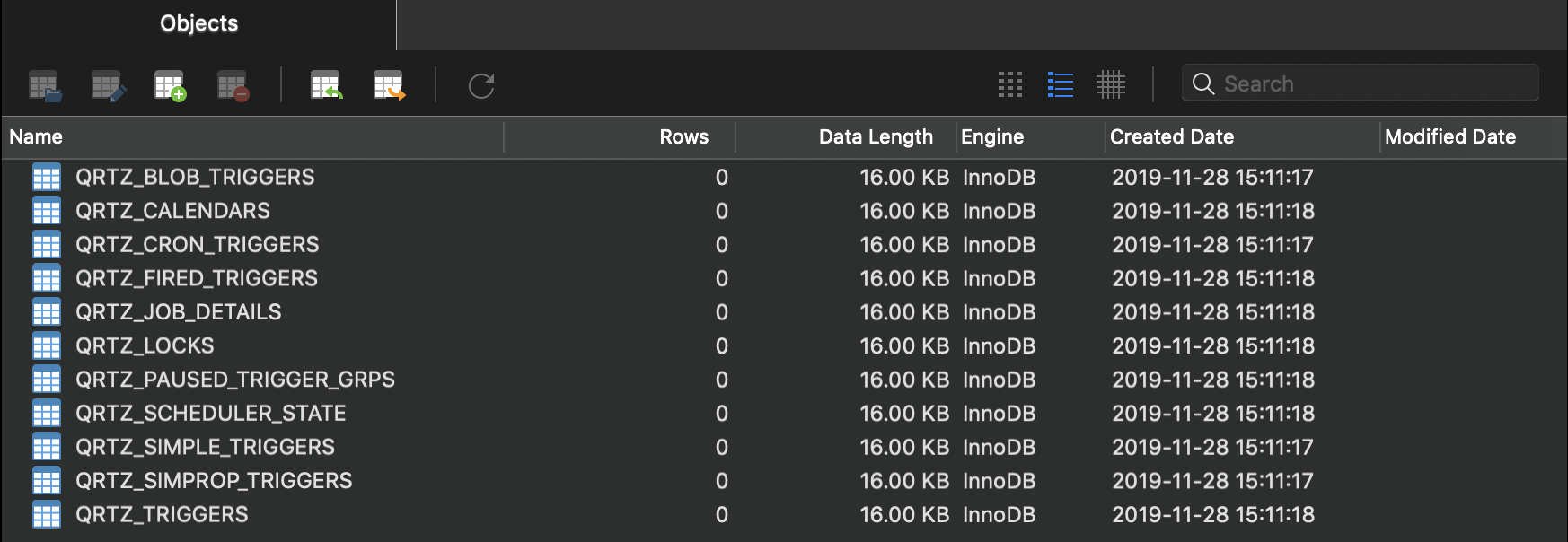Refresh the objects list
Screen dimensions: 1568x542
(481, 86)
